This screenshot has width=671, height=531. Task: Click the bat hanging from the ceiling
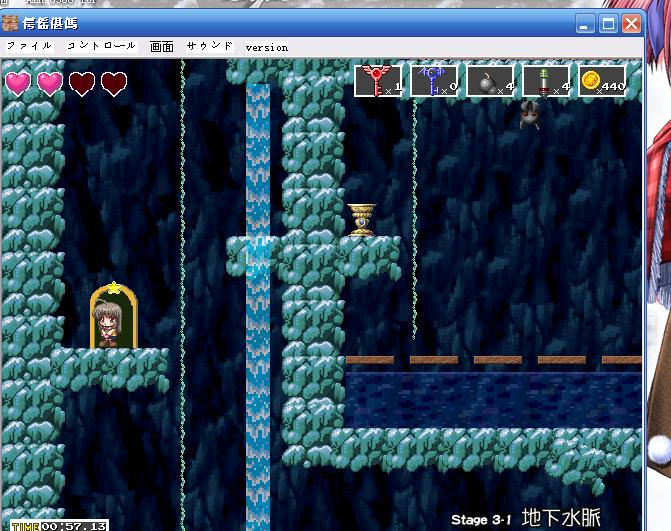(530, 115)
